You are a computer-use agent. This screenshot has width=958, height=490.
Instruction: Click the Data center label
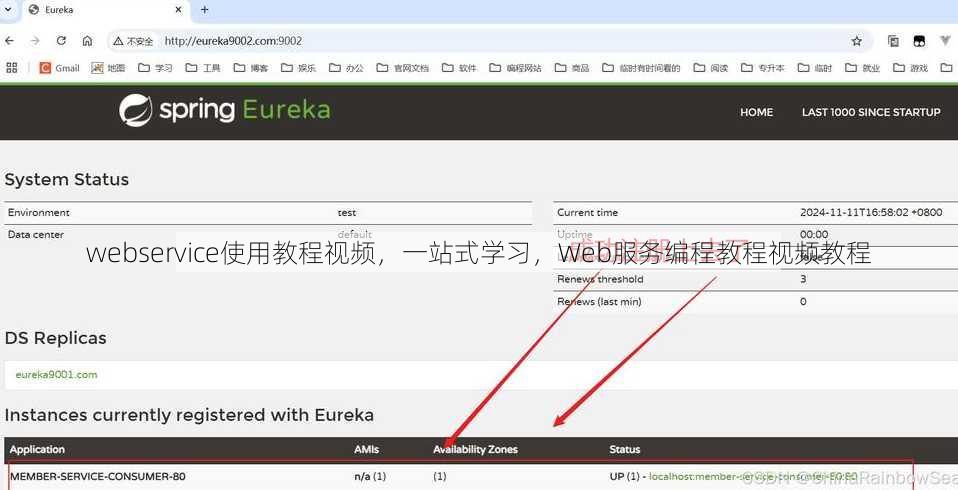(35, 235)
